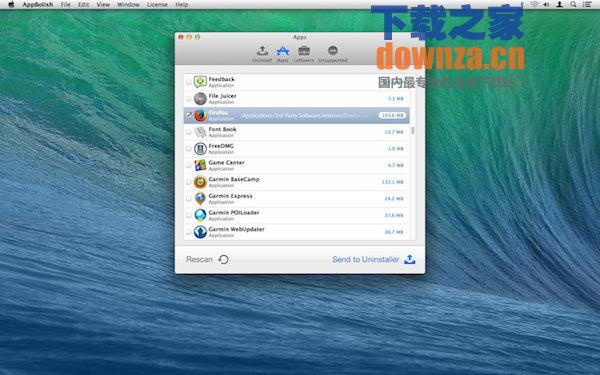Open the Window menu
This screenshot has height=375, width=600.
pyautogui.click(x=128, y=5)
